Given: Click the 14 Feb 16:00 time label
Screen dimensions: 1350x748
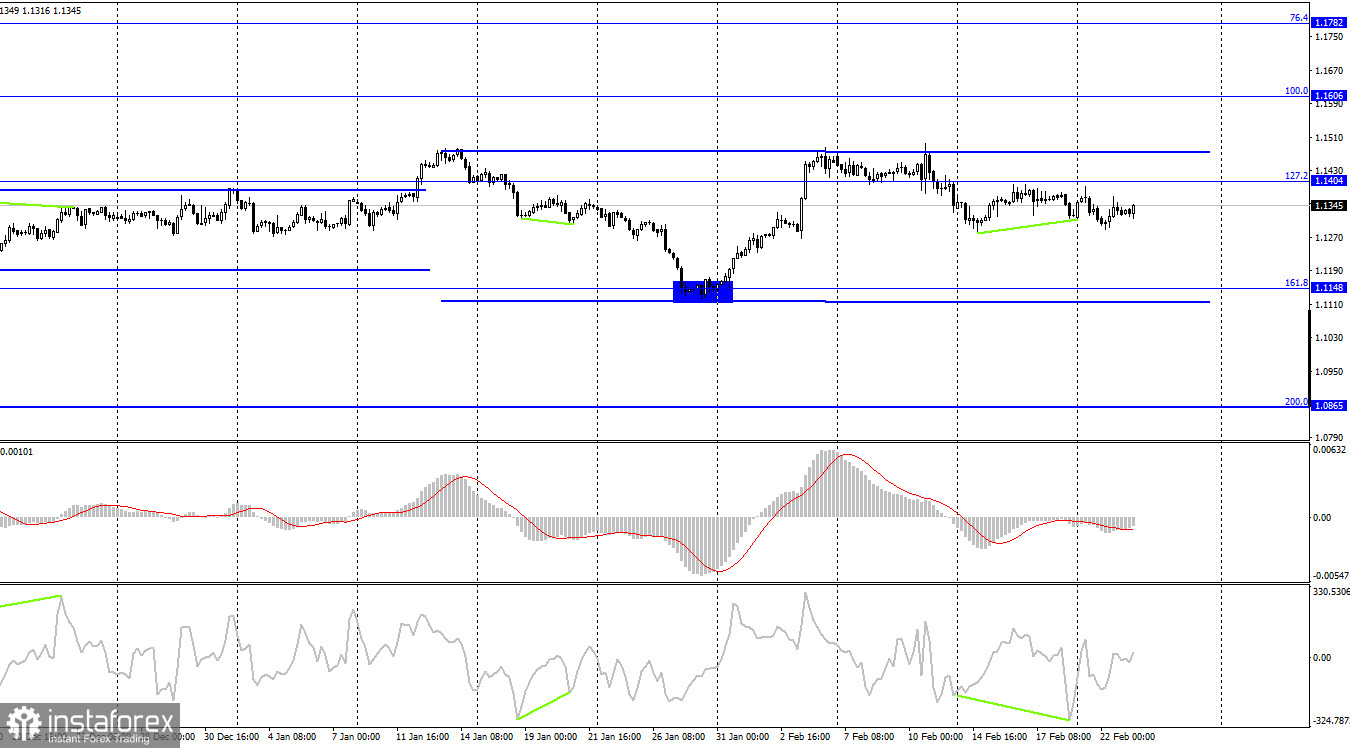Looking at the screenshot, I should click(x=1000, y=737).
